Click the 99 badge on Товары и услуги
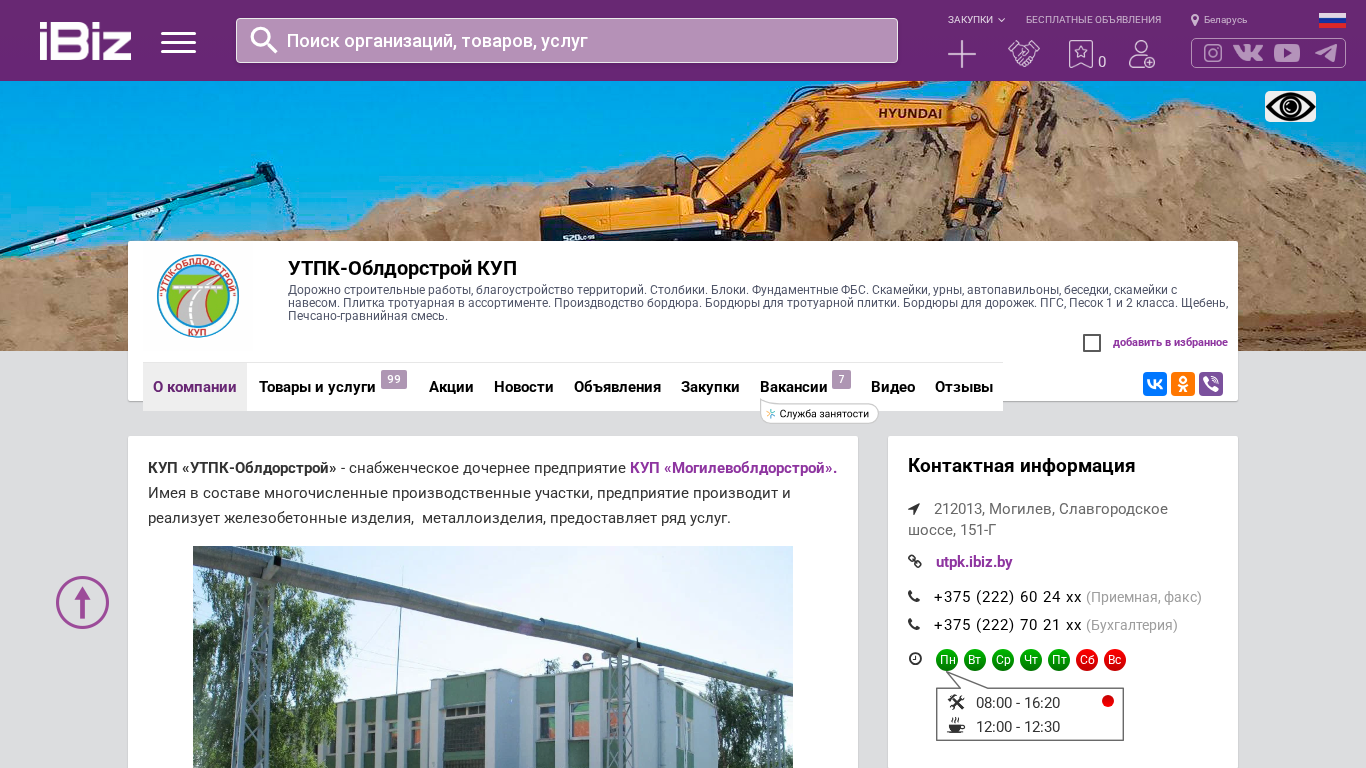1366x768 pixels. click(394, 379)
